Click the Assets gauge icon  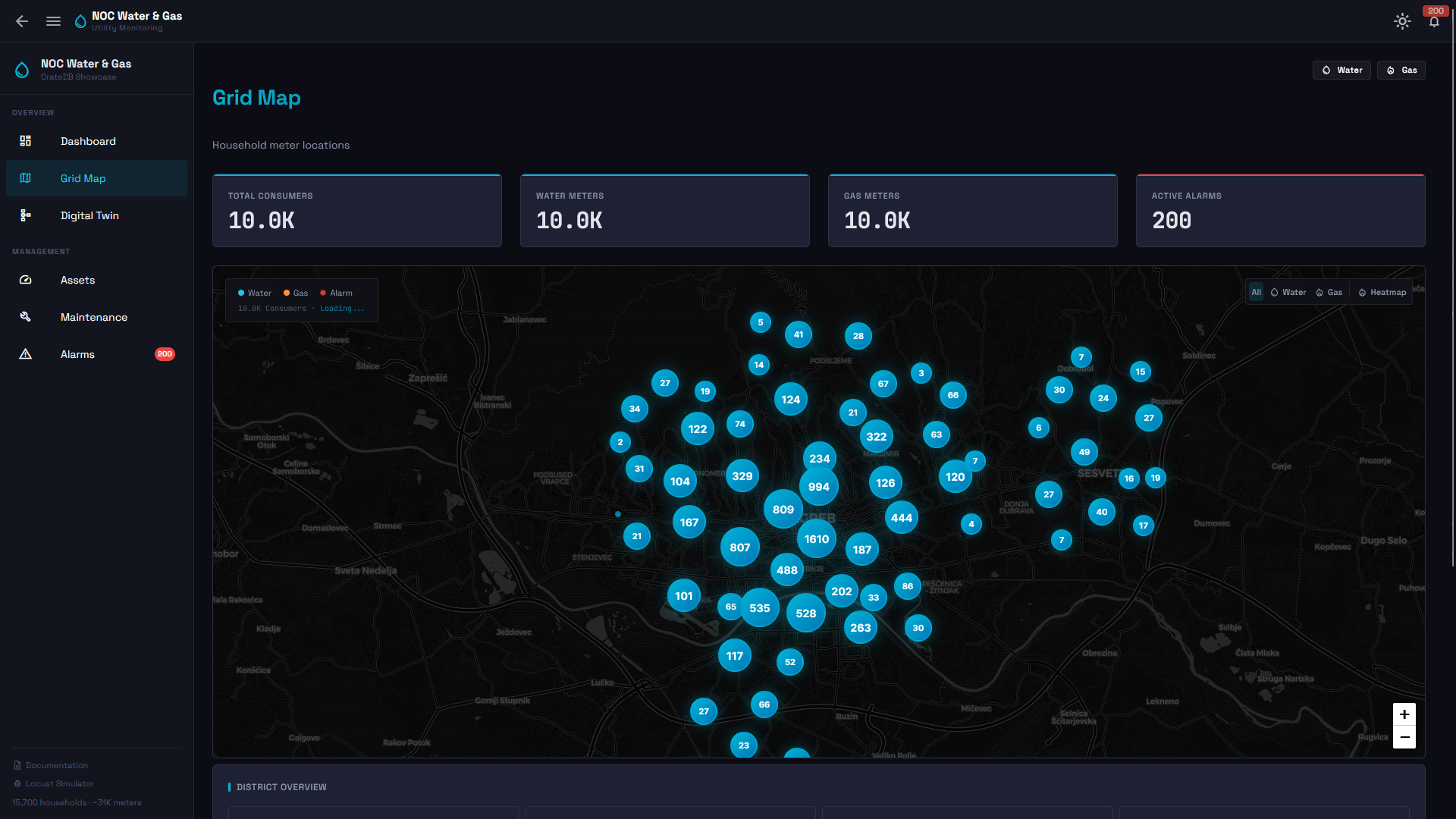pyautogui.click(x=25, y=280)
